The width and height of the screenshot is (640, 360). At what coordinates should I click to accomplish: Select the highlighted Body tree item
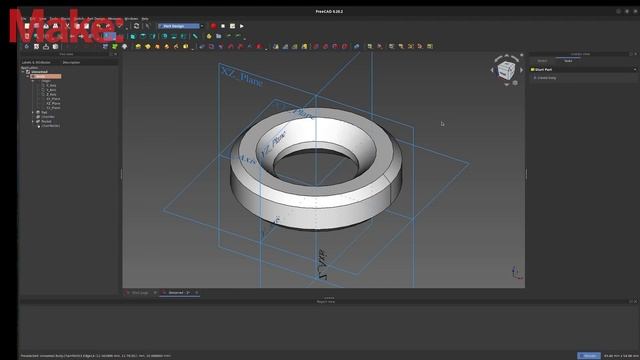point(46,76)
